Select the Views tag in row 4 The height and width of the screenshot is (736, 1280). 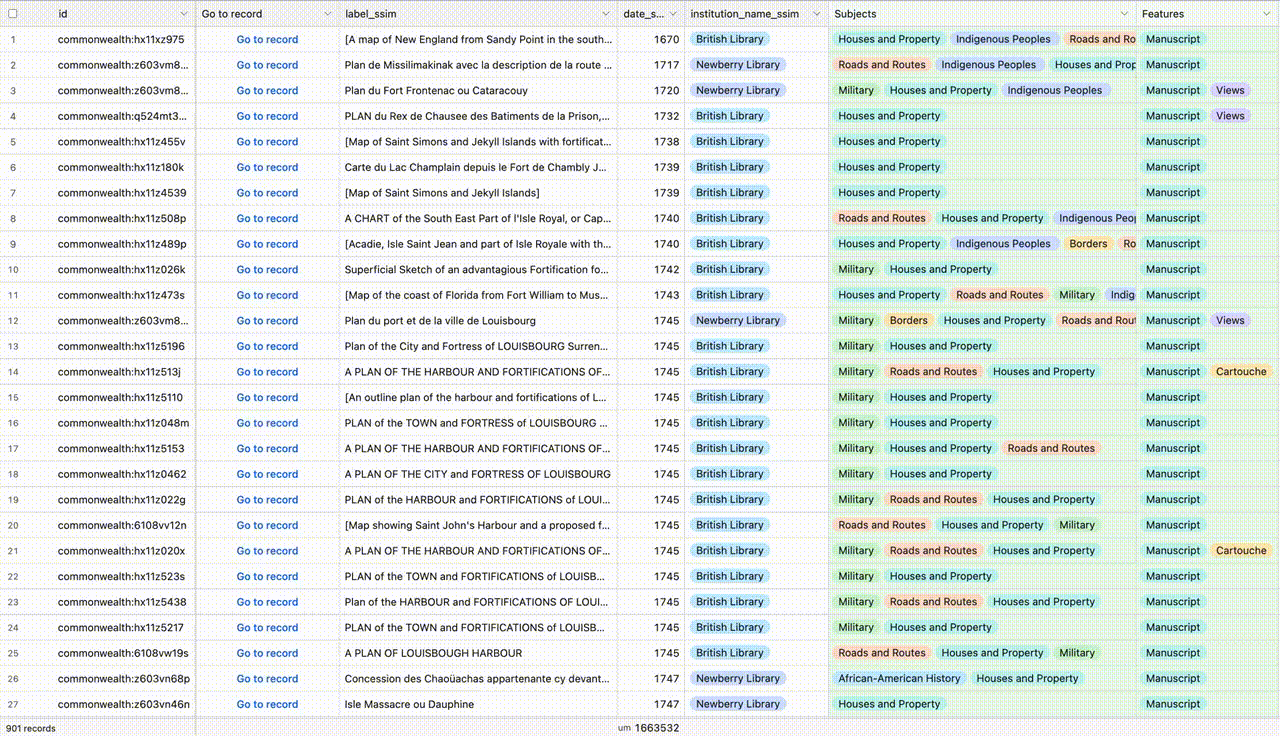click(1230, 116)
